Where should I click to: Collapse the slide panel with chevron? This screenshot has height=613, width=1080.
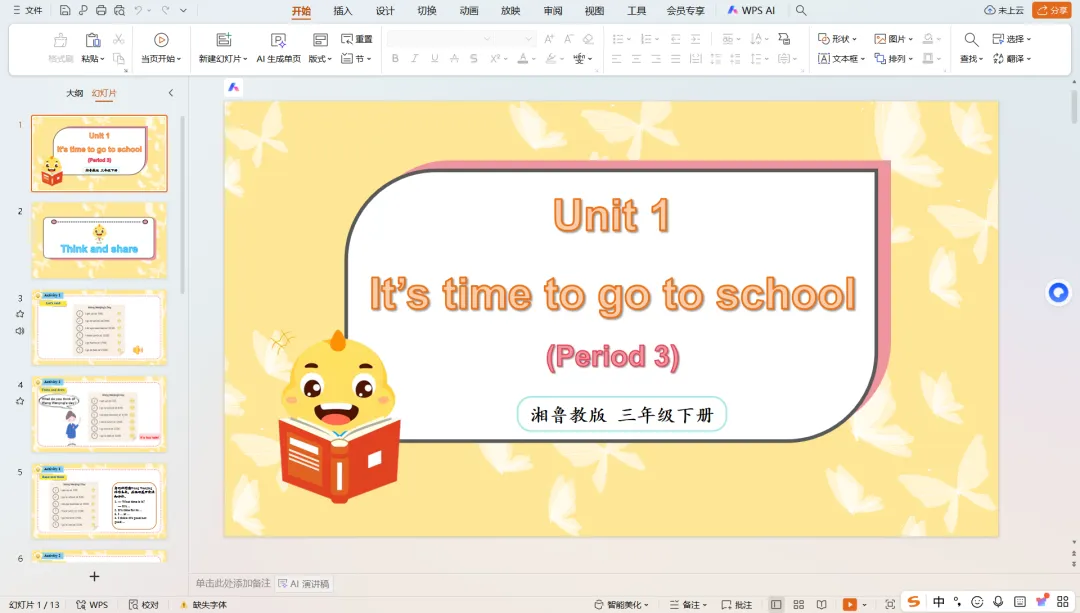point(171,93)
